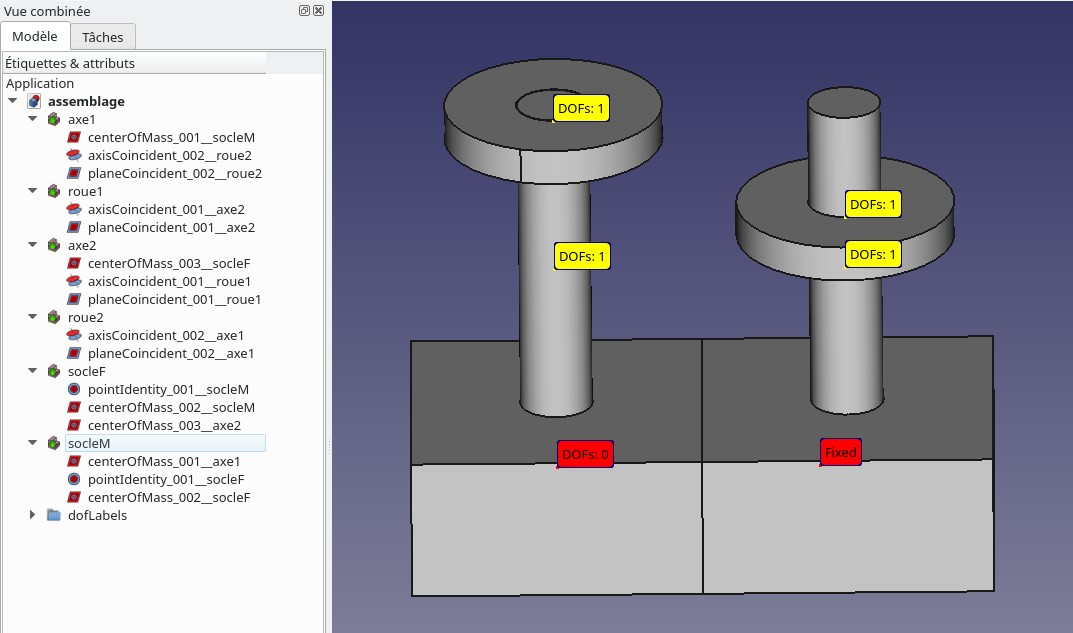Screen dimensions: 1073x633
Task: Expand the dofLabels folder
Action: pyautogui.click(x=32, y=515)
